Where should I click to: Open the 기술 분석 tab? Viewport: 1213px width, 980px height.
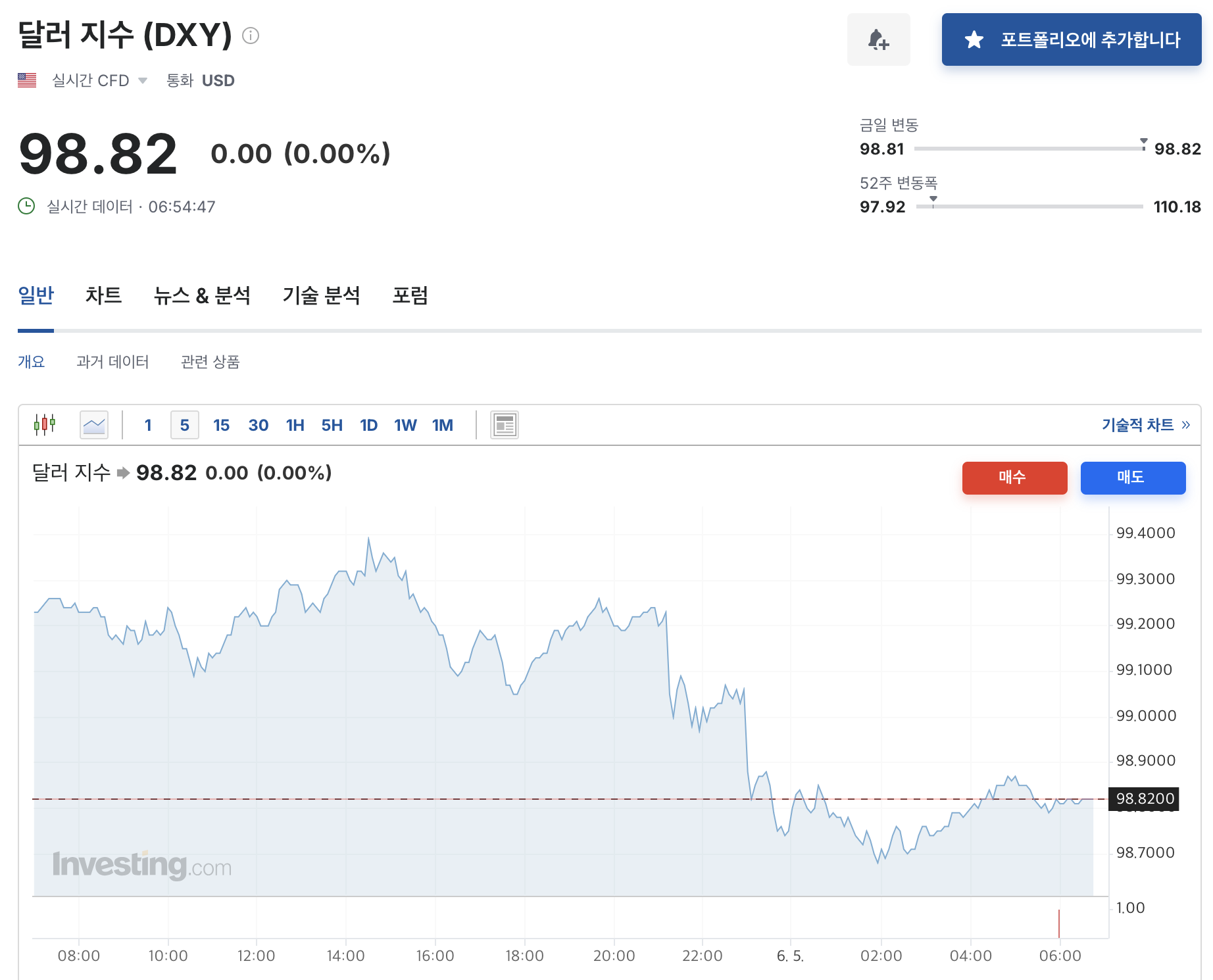pyautogui.click(x=321, y=295)
